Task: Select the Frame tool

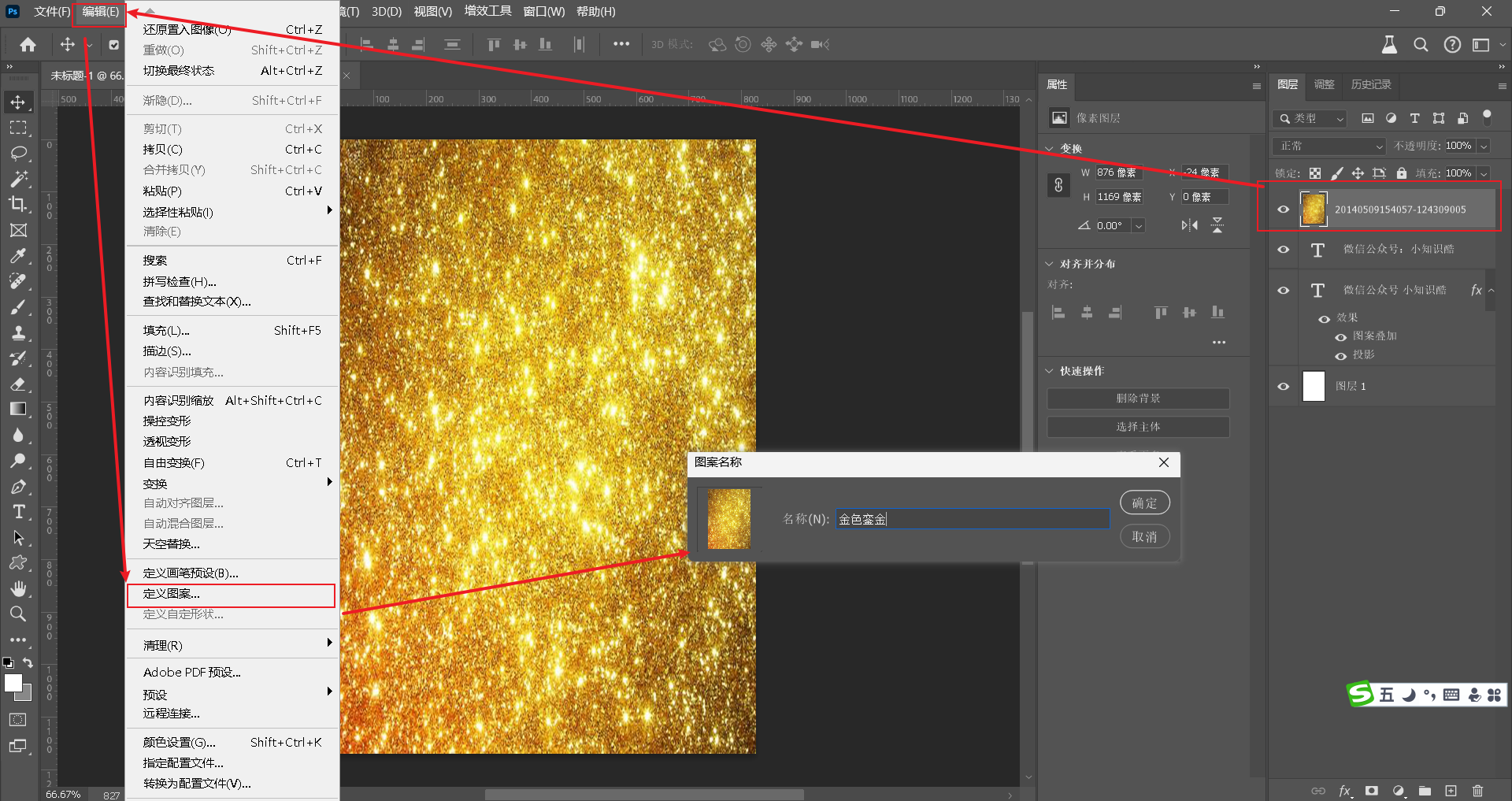Action: coord(18,230)
